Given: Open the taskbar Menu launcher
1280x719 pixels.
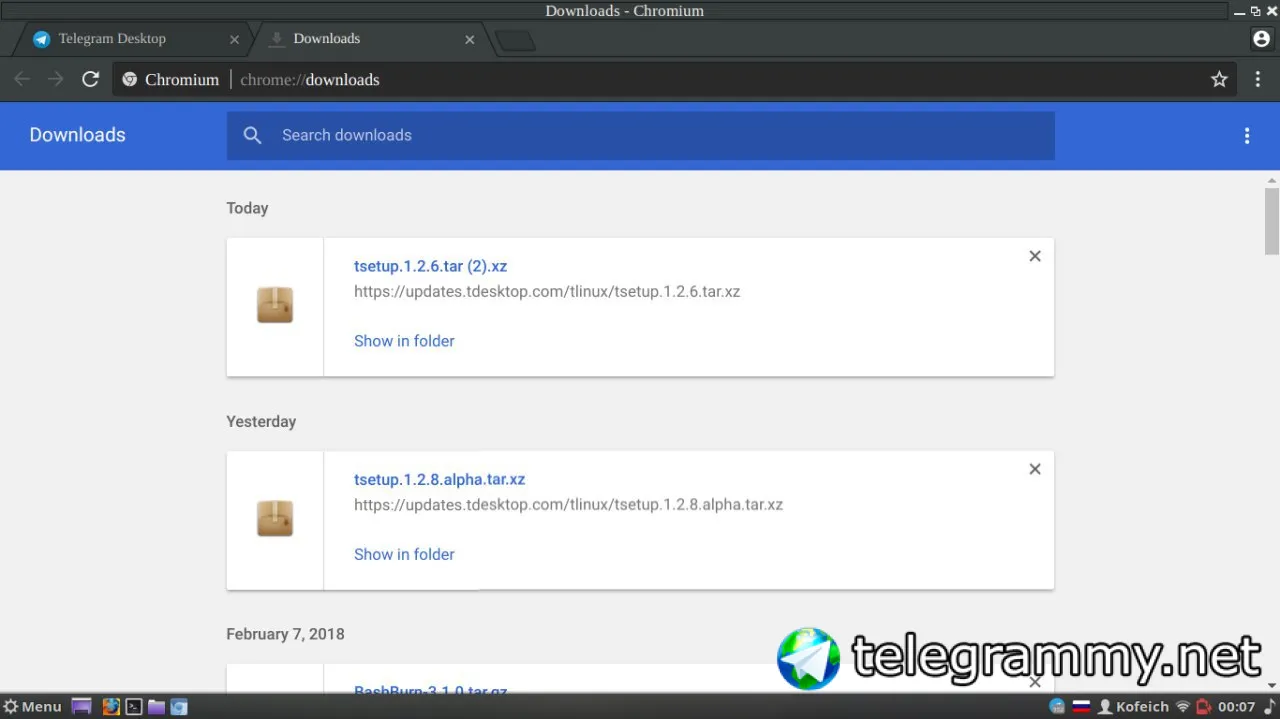Looking at the screenshot, I should 32,706.
